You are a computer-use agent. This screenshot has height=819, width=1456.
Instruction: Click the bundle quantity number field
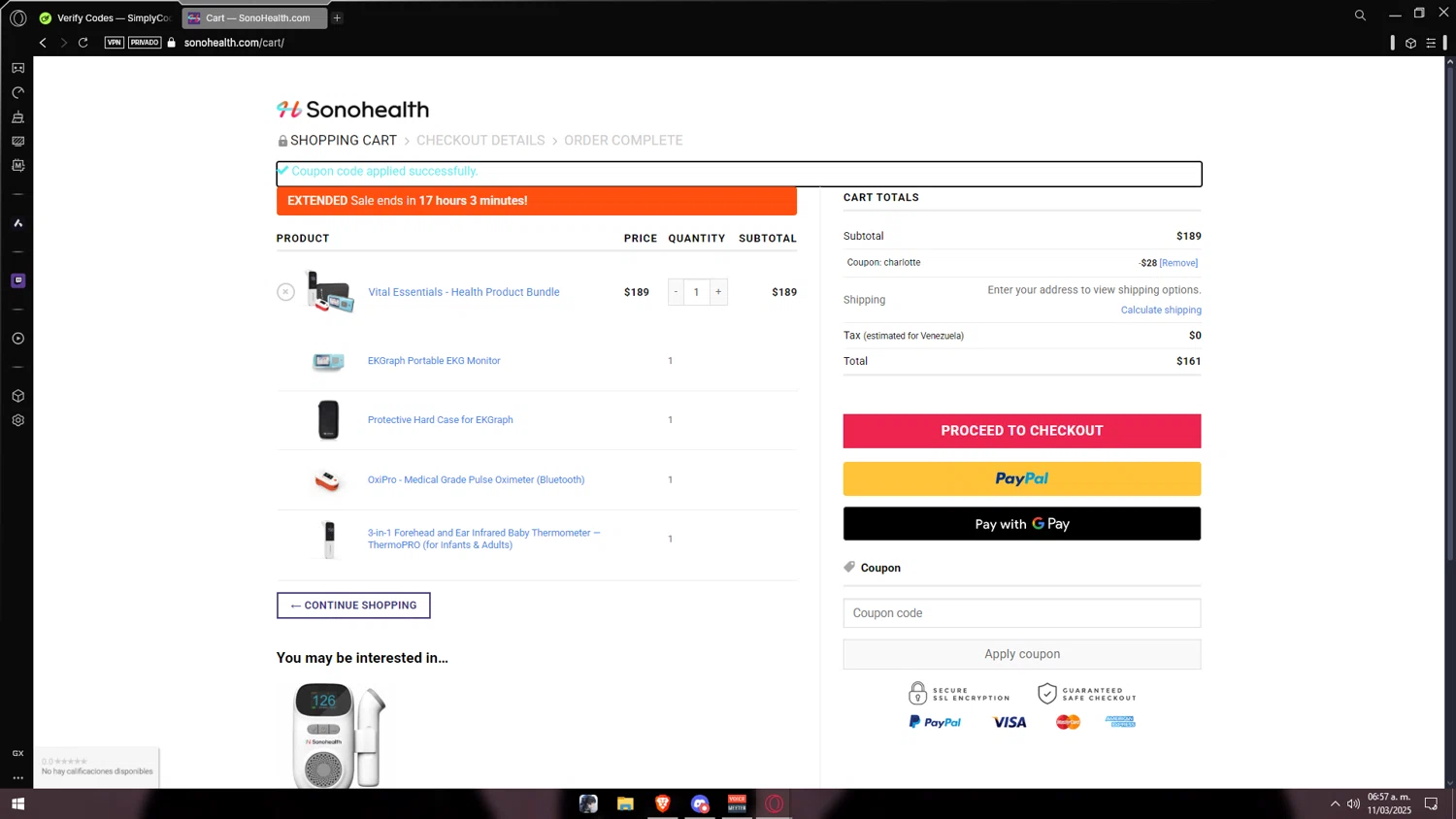coord(697,292)
